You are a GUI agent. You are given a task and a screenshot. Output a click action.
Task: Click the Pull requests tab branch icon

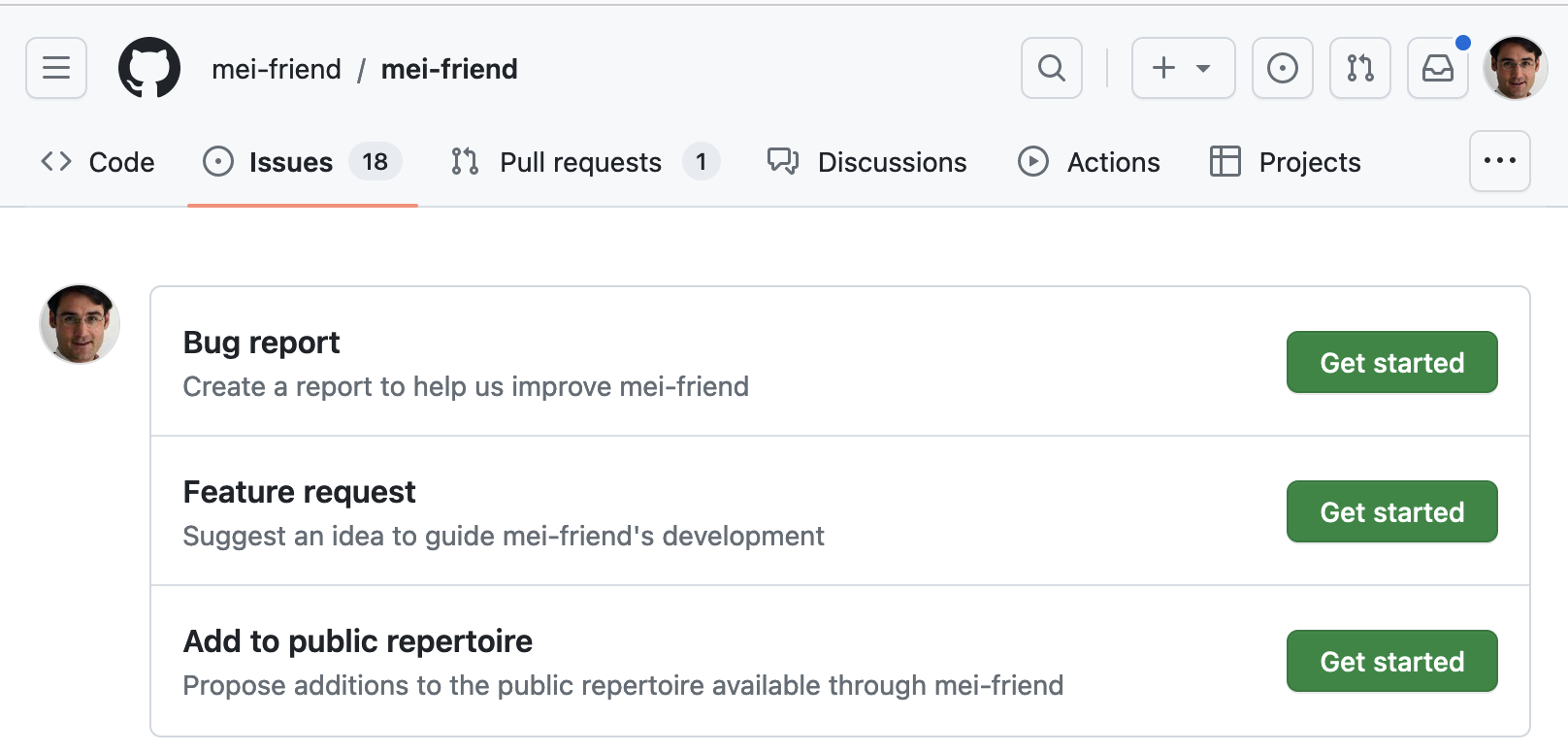pyautogui.click(x=465, y=161)
